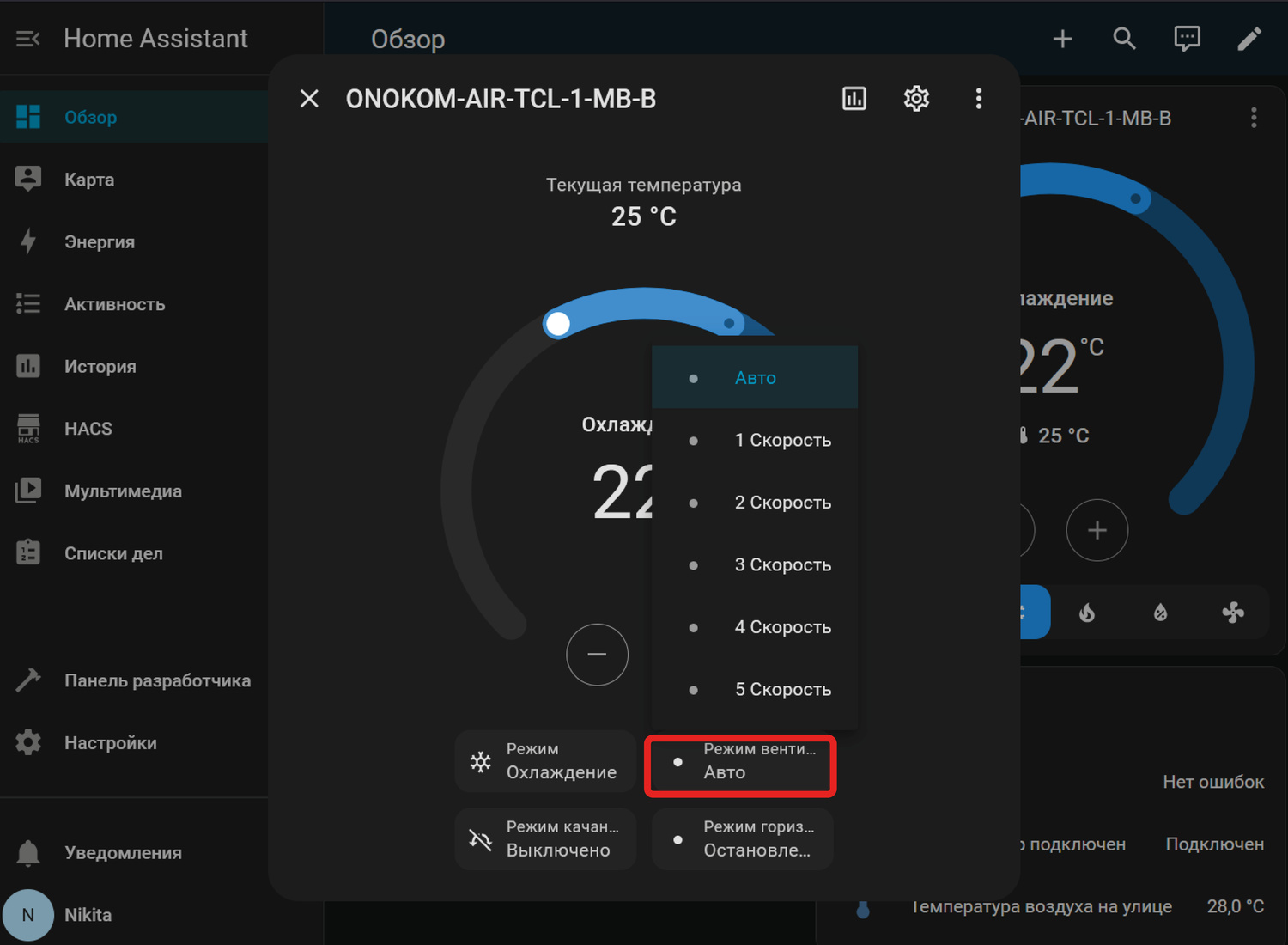Image resolution: width=1288 pixels, height=945 pixels.
Task: Decrease target temperature with minus button
Action: 597,655
